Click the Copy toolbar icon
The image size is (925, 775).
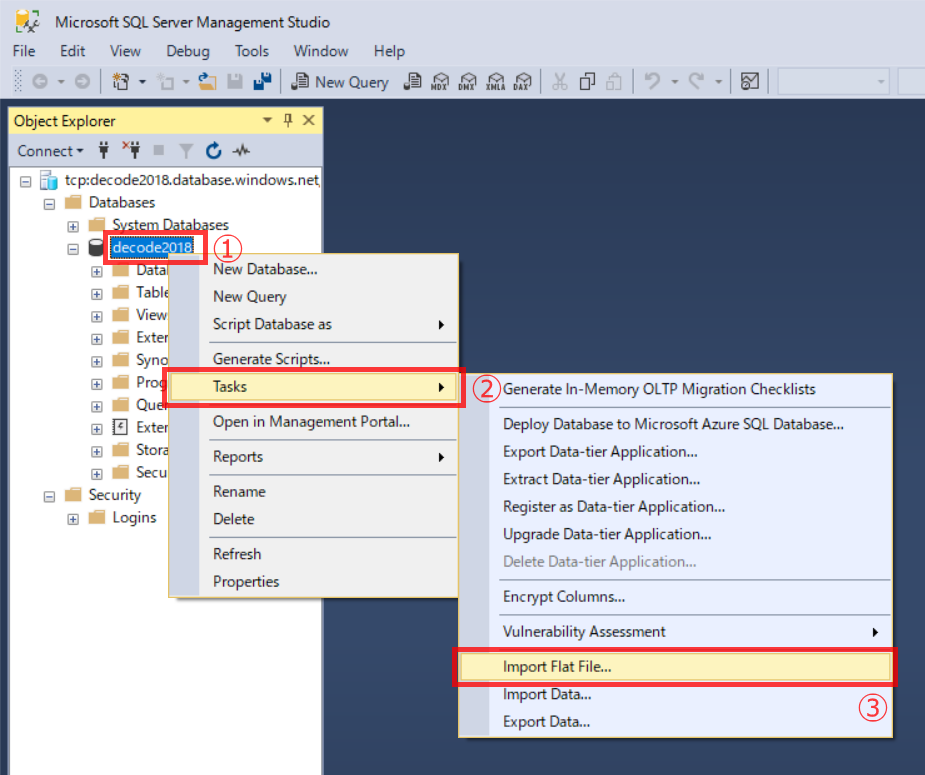(587, 81)
